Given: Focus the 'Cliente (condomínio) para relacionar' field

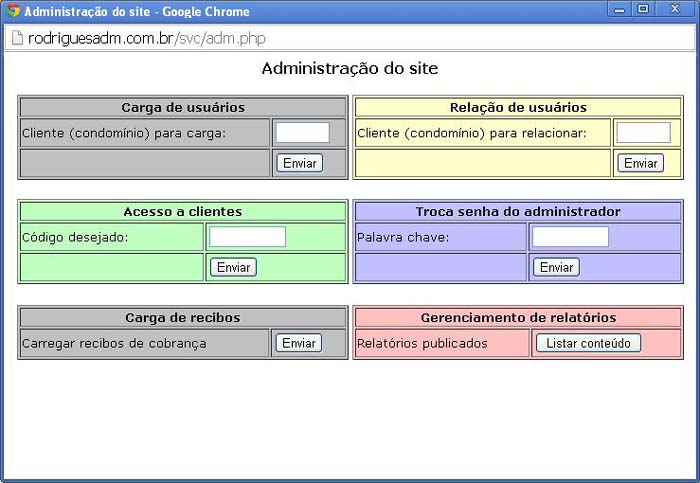Looking at the screenshot, I should point(643,133).
